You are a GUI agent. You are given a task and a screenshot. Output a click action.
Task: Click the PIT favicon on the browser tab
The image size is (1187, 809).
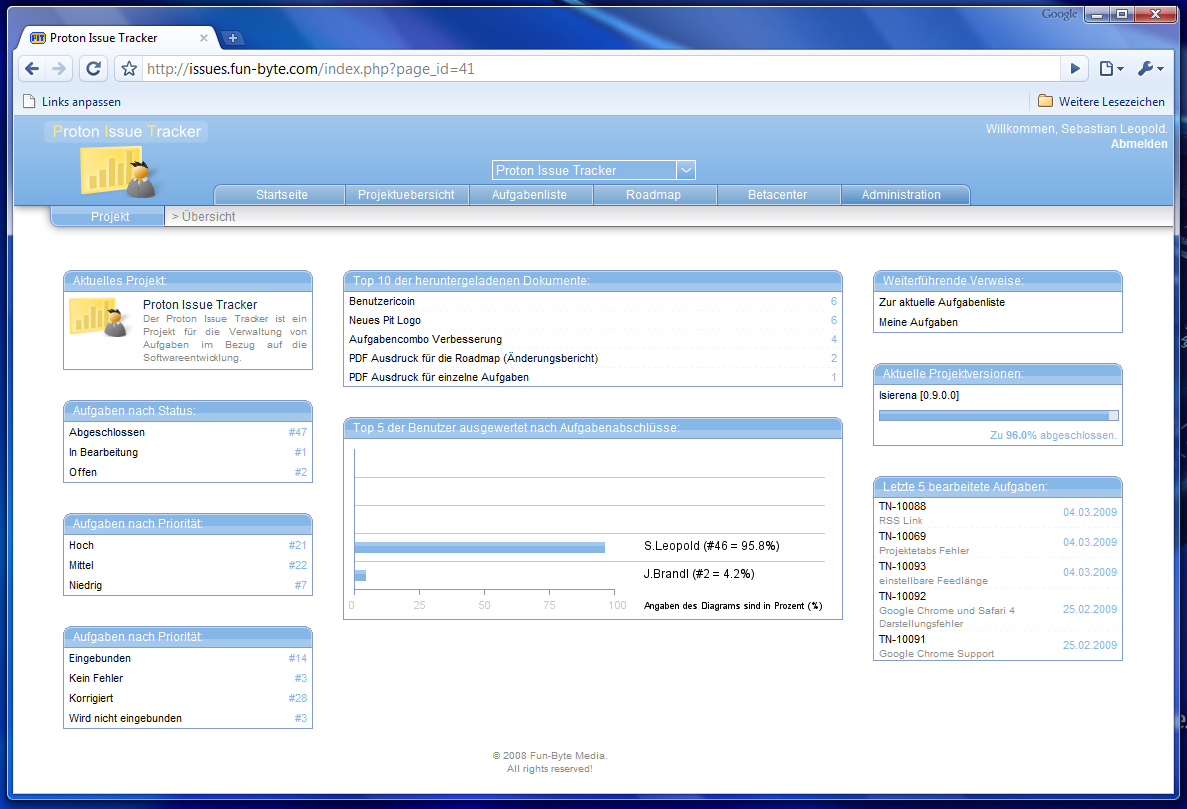[38, 38]
